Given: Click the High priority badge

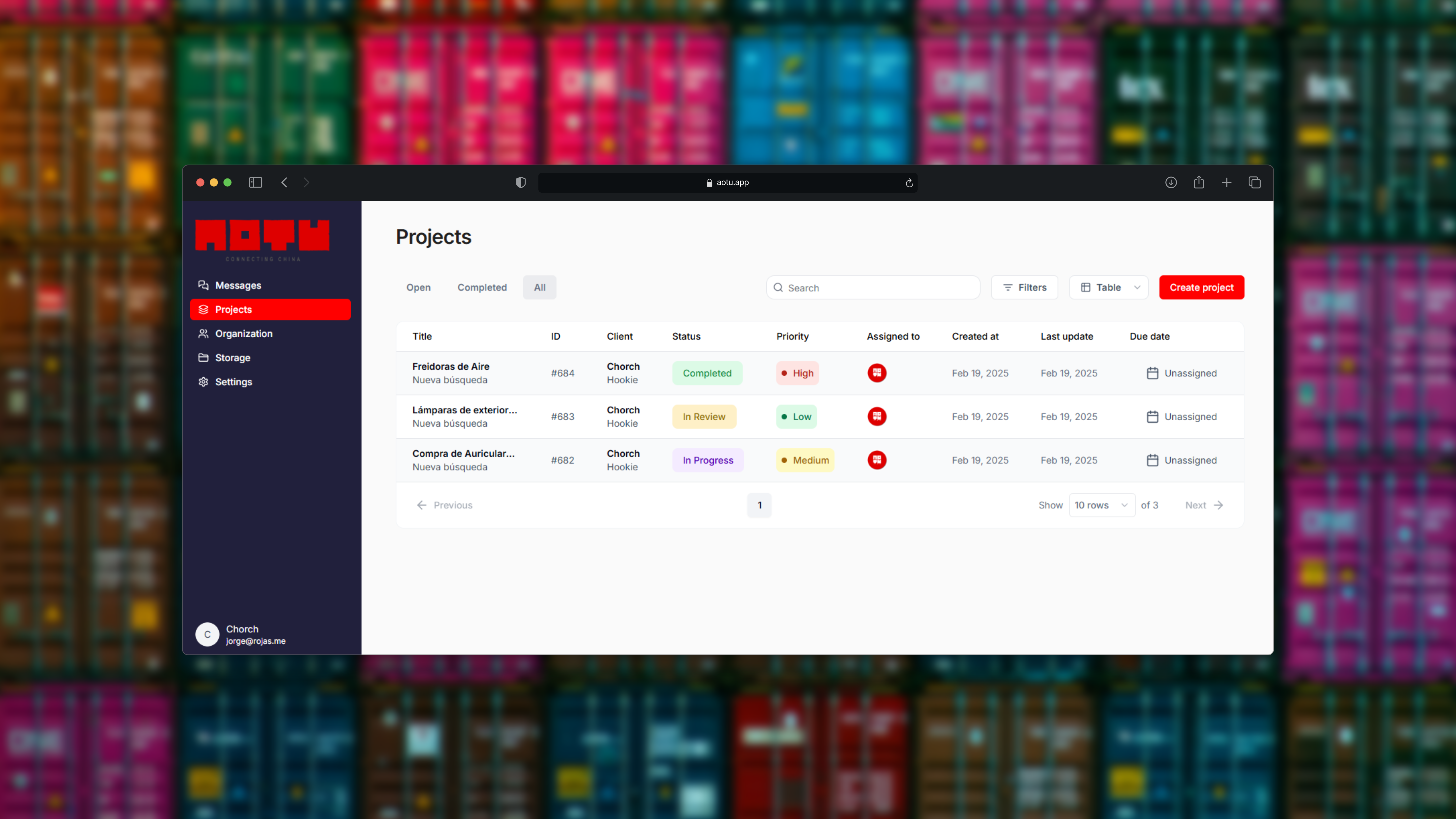Looking at the screenshot, I should (x=798, y=373).
